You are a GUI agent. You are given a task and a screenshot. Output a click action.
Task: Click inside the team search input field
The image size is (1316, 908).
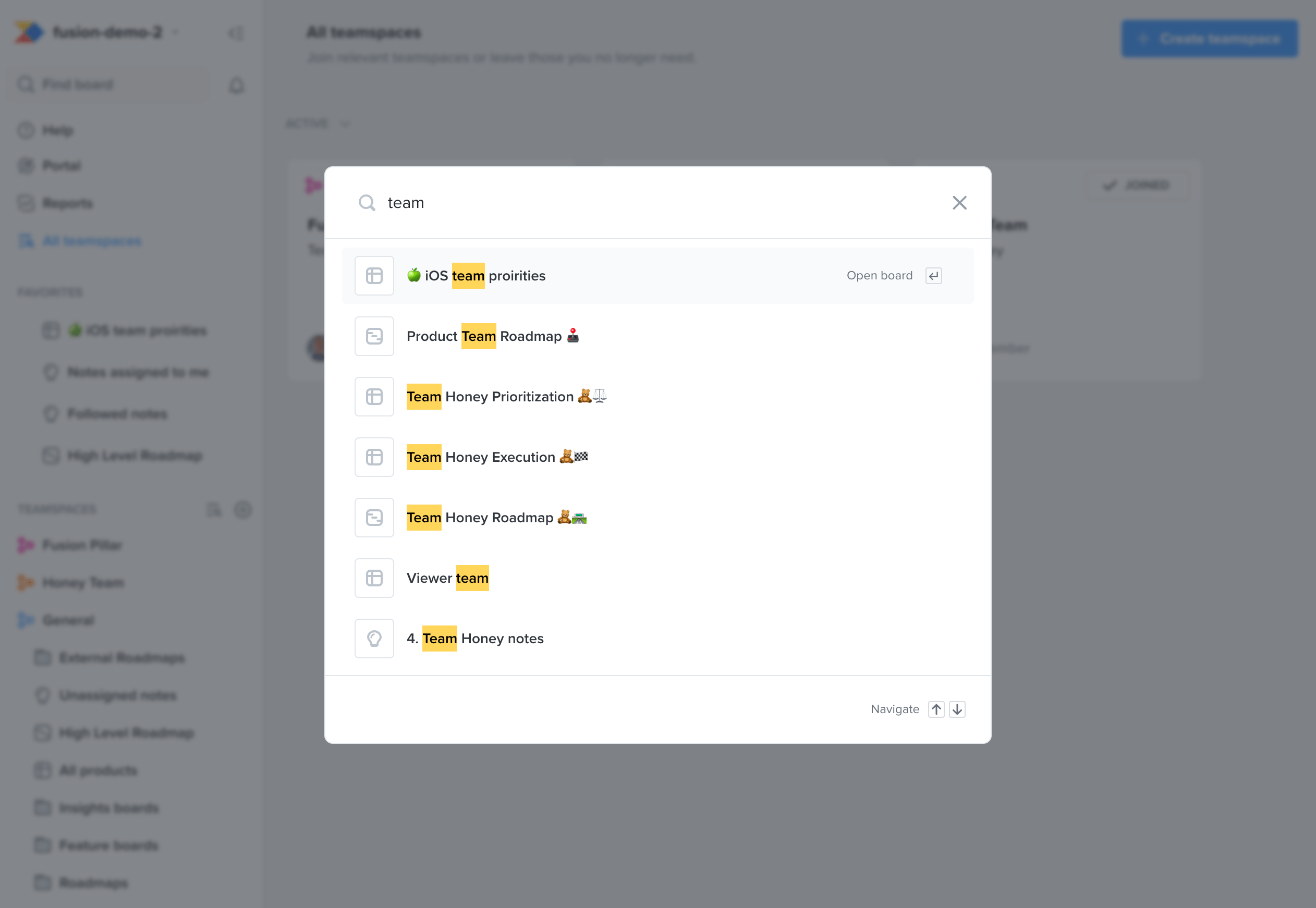pos(569,203)
